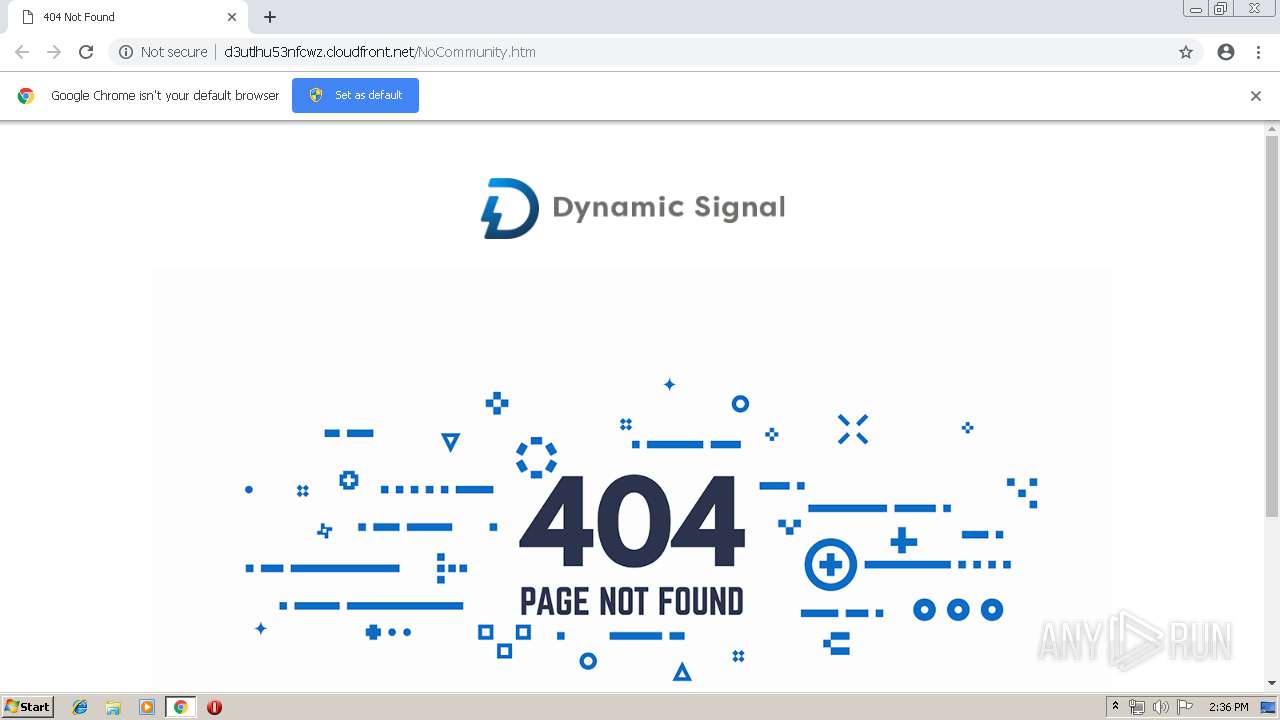Viewport: 1280px width, 720px height.
Task: Open Windows Explorer folder from taskbar
Action: (113, 707)
